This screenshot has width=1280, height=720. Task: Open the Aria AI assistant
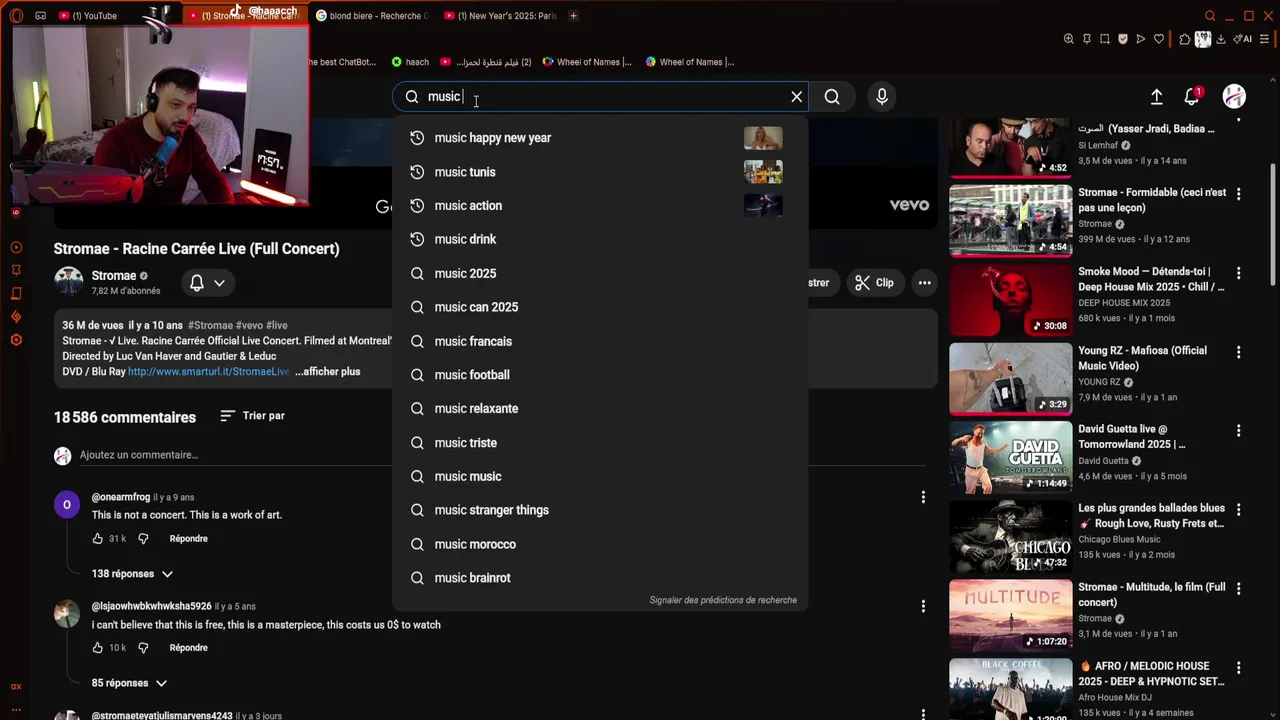1243,39
